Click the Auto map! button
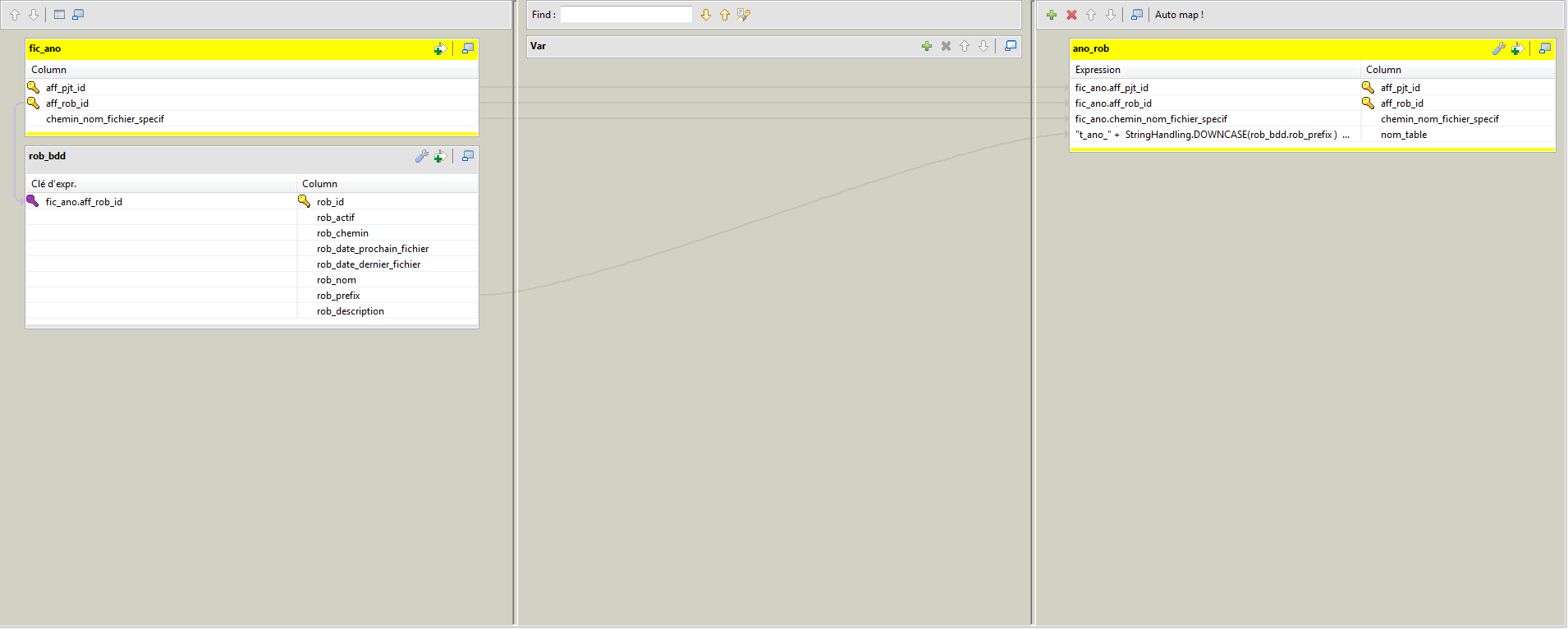The width and height of the screenshot is (1568, 629). point(1179,15)
